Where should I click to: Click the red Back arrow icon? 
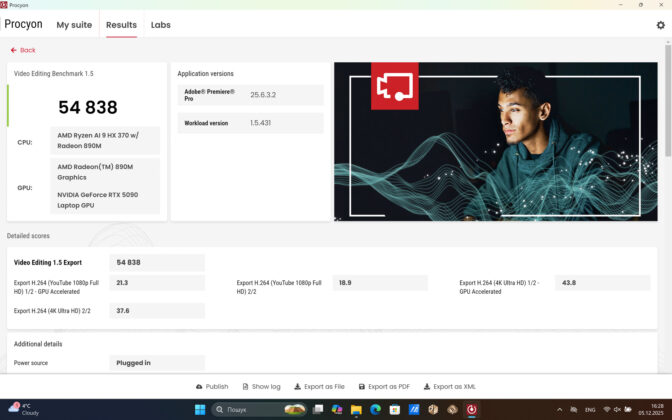click(x=13, y=50)
